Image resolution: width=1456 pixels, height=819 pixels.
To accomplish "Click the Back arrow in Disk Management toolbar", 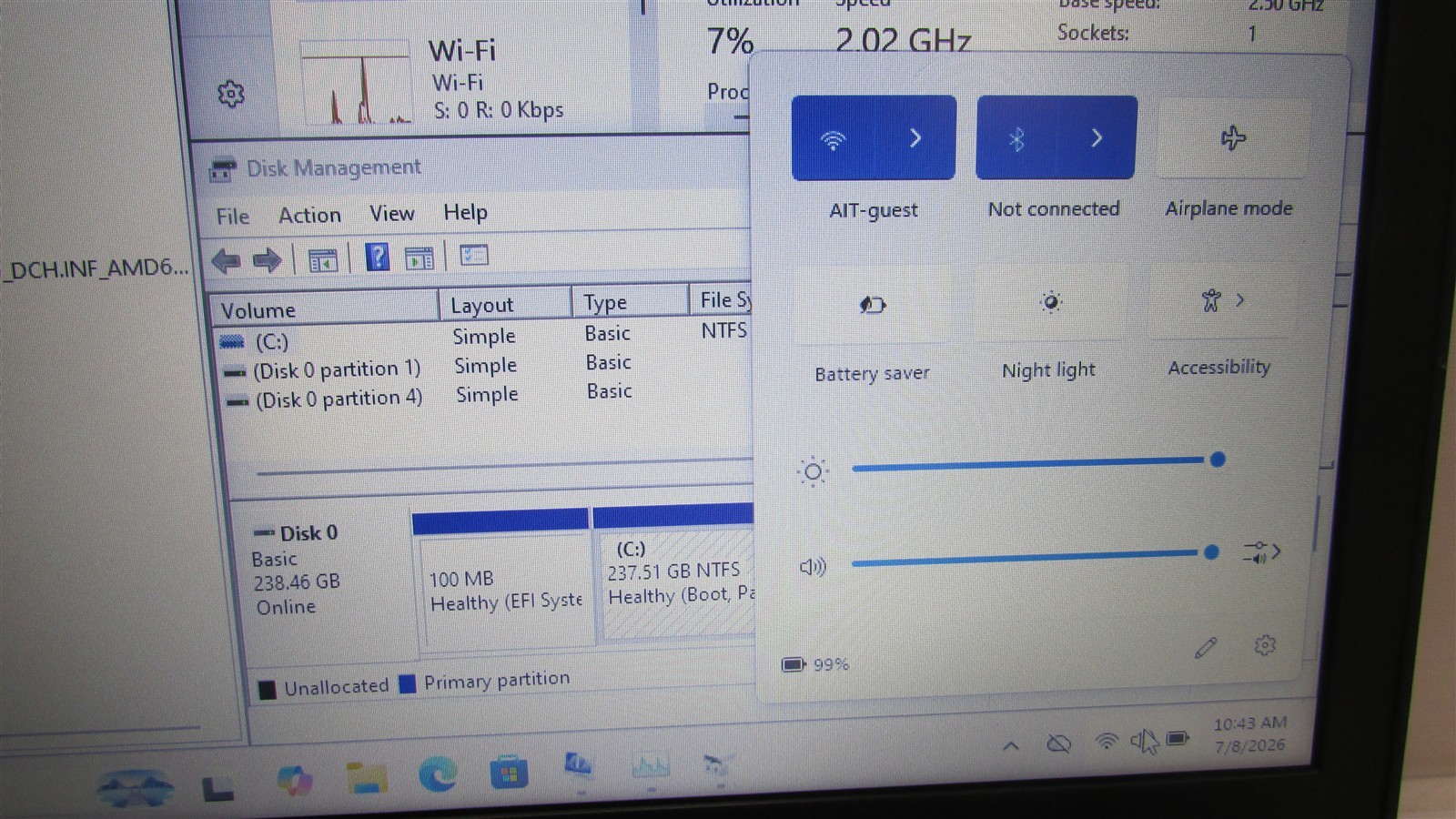I will [x=226, y=262].
